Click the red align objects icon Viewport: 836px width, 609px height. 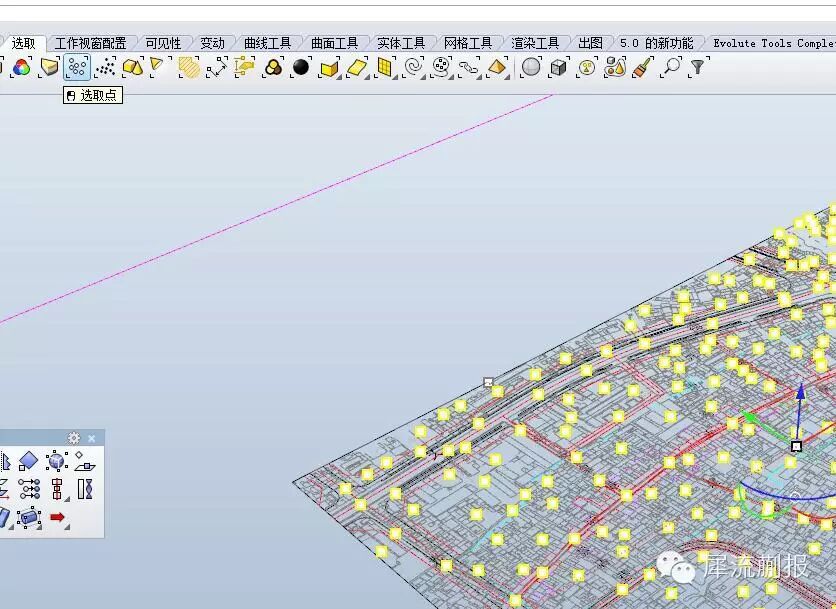tap(57, 488)
